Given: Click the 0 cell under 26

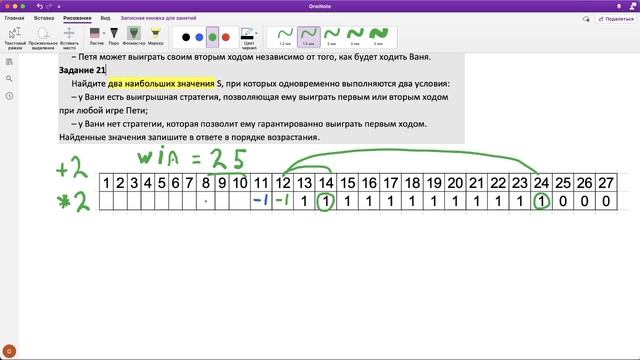Looking at the screenshot, I should 584,201.
